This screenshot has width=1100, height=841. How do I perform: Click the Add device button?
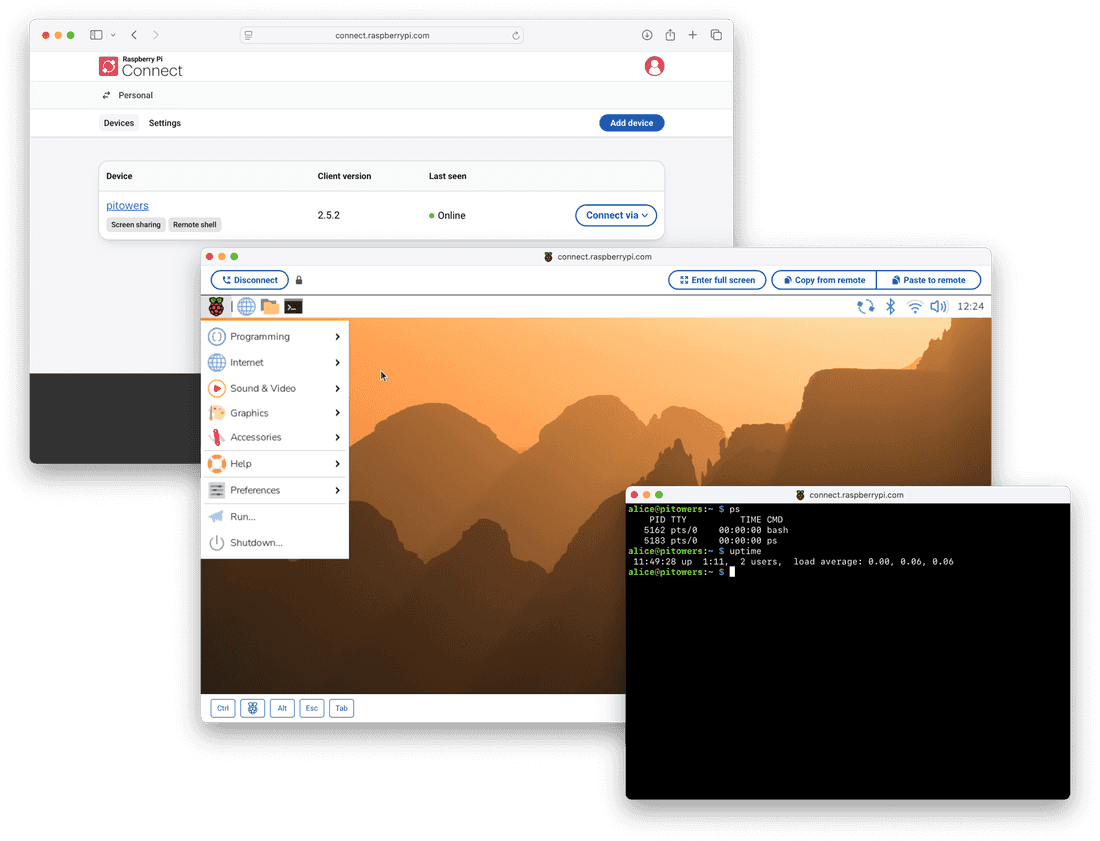pyautogui.click(x=631, y=123)
